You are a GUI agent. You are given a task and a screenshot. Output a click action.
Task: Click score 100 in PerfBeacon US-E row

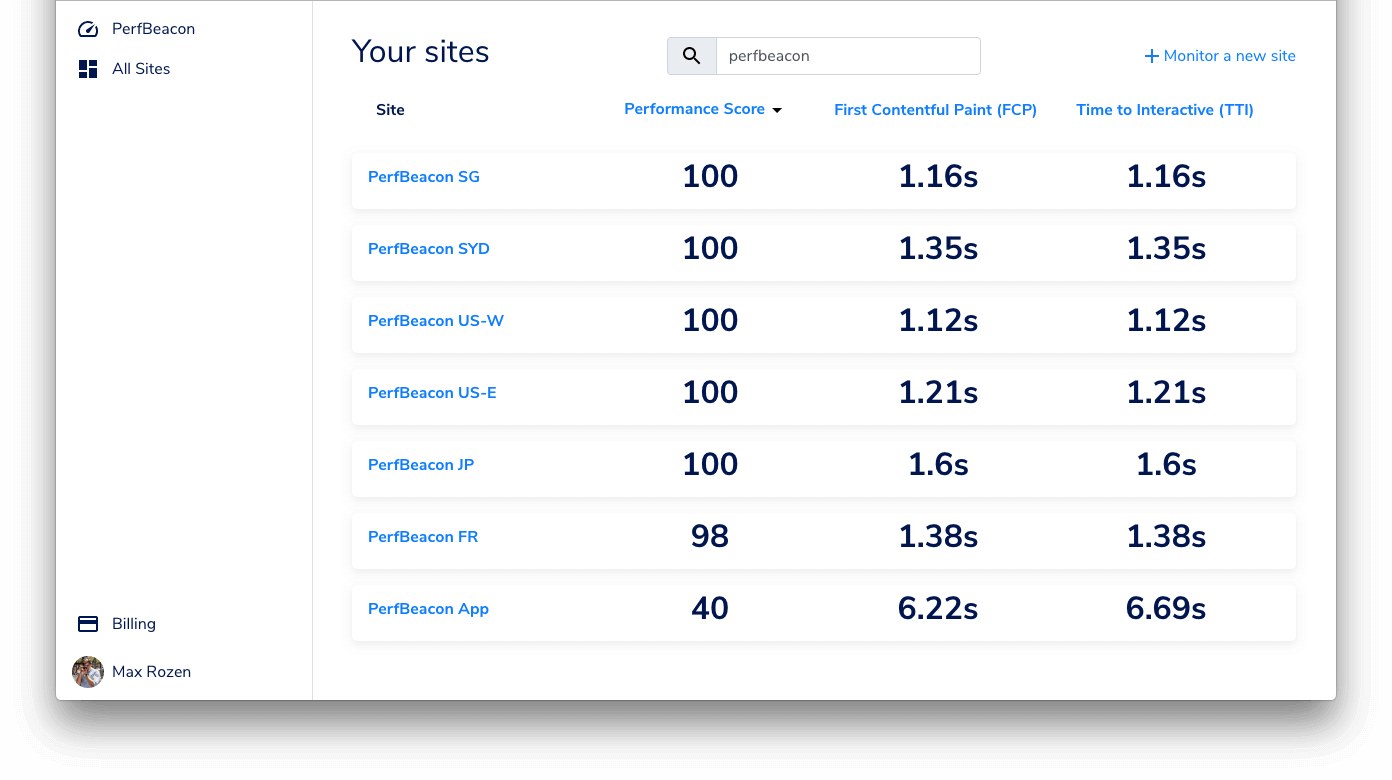tap(710, 392)
